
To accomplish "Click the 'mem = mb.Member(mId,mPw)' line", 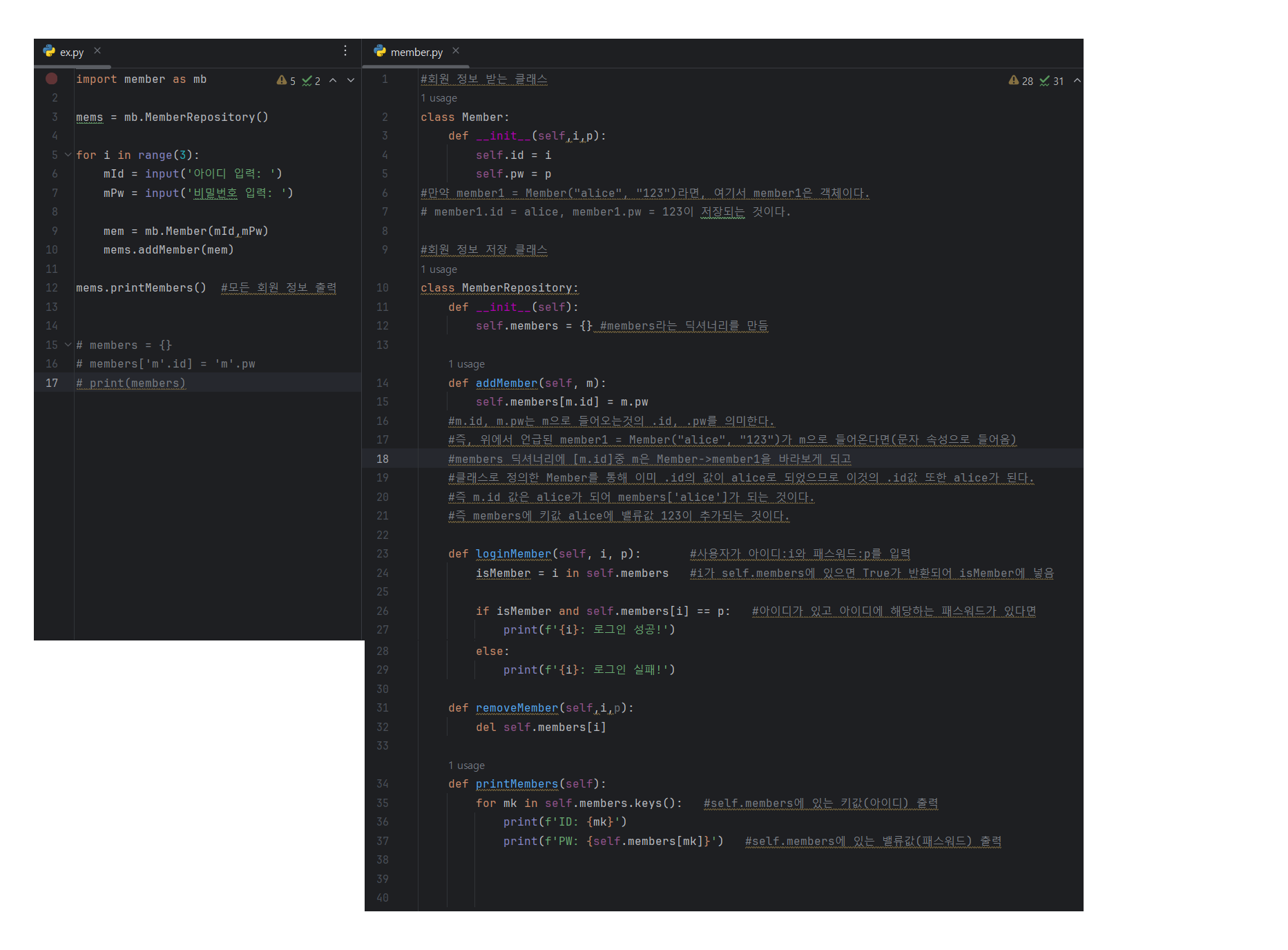I will point(186,231).
